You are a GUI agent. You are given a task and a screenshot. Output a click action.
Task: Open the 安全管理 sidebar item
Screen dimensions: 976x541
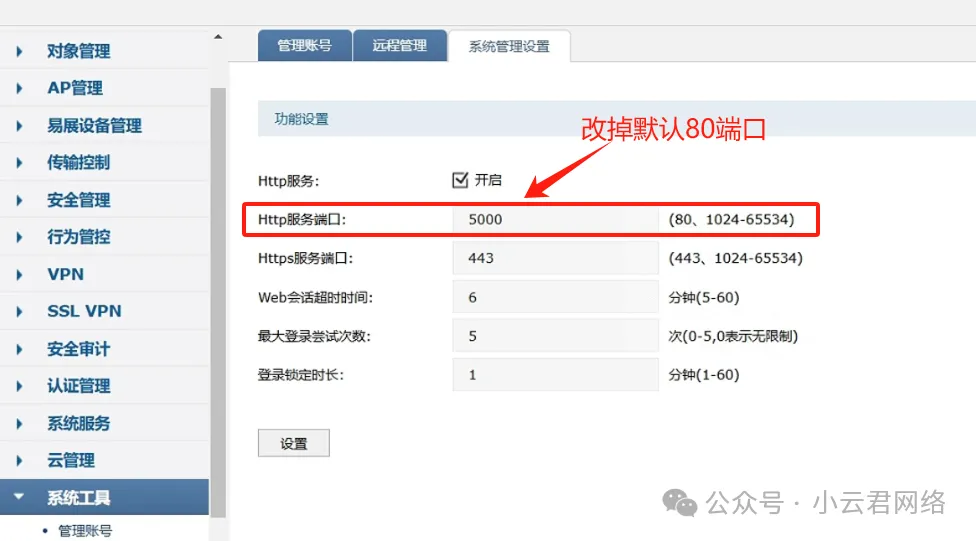[x=78, y=200]
